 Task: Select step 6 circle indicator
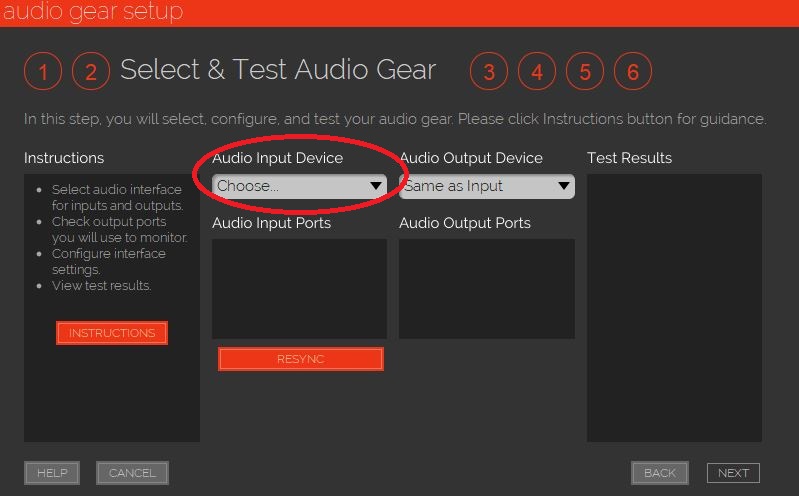pyautogui.click(x=633, y=72)
